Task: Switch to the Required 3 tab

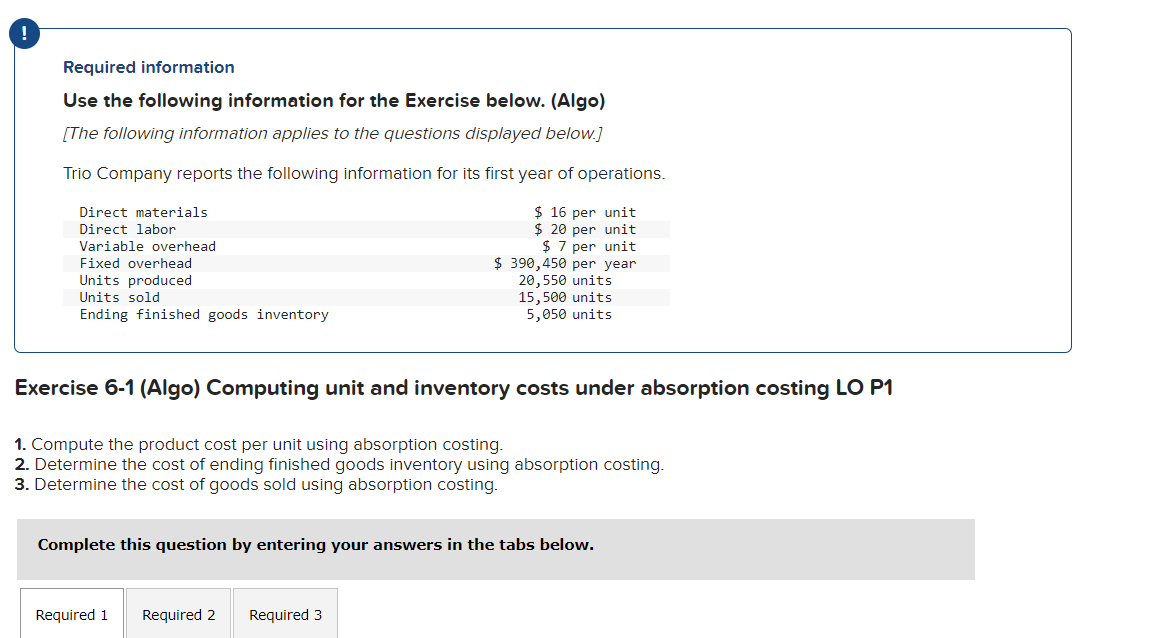Action: coord(284,614)
